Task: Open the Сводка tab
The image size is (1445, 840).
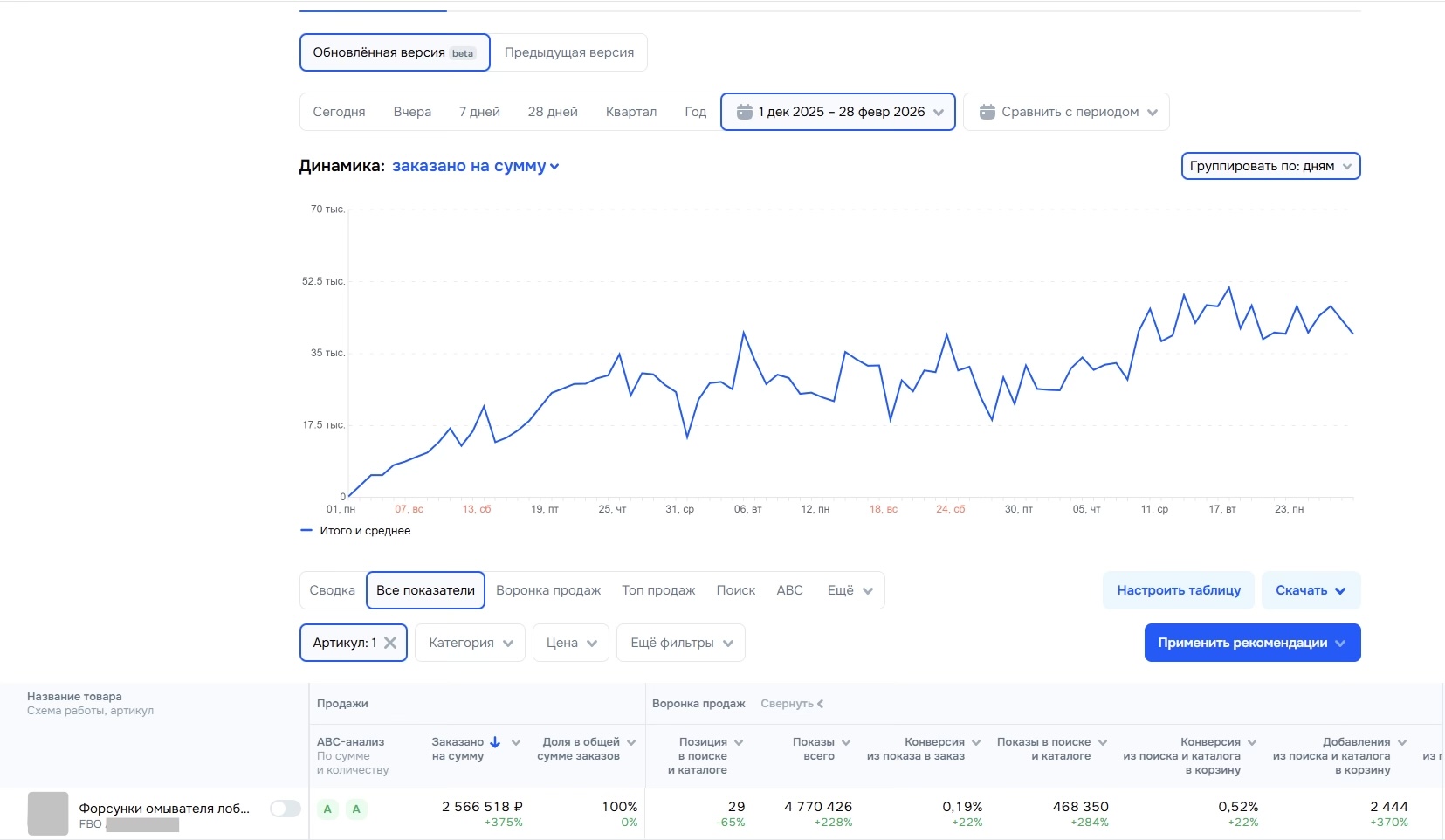Action: [x=333, y=590]
